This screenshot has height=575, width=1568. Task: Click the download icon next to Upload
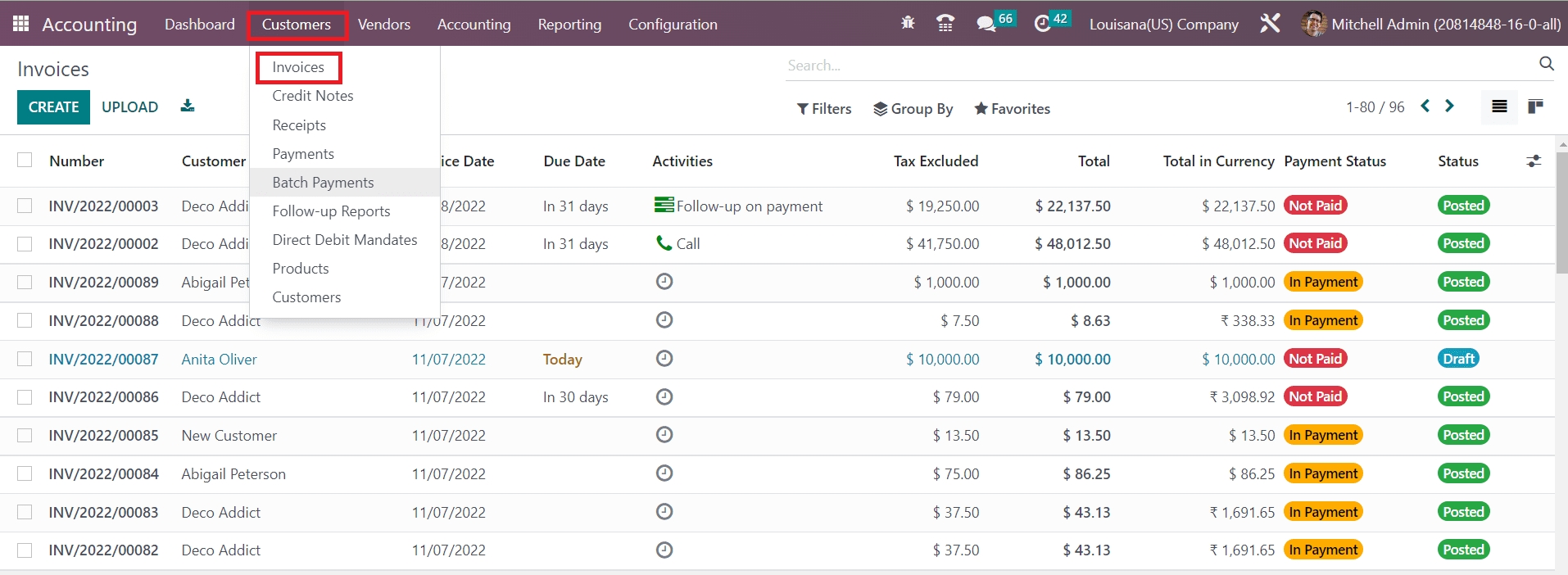pyautogui.click(x=188, y=106)
